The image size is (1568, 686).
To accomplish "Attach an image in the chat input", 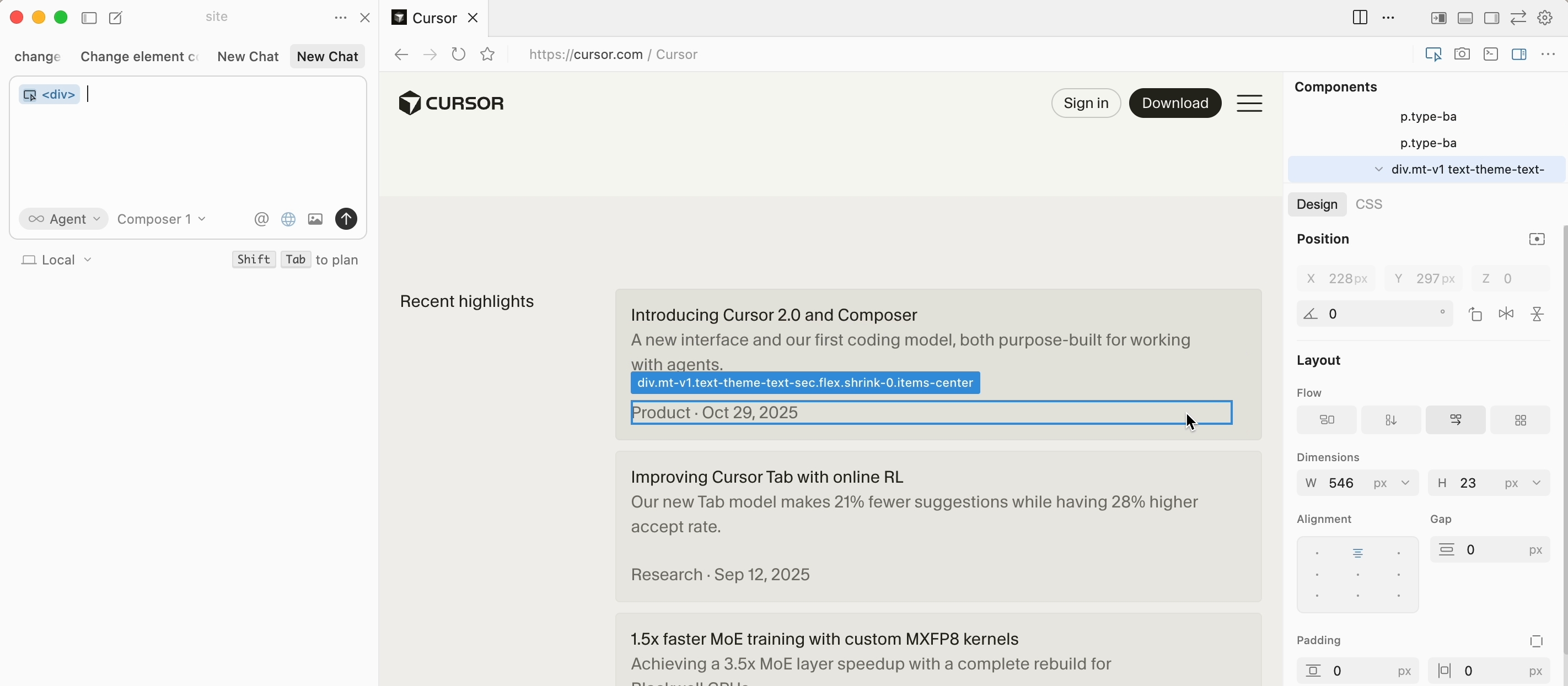I will pyautogui.click(x=315, y=219).
